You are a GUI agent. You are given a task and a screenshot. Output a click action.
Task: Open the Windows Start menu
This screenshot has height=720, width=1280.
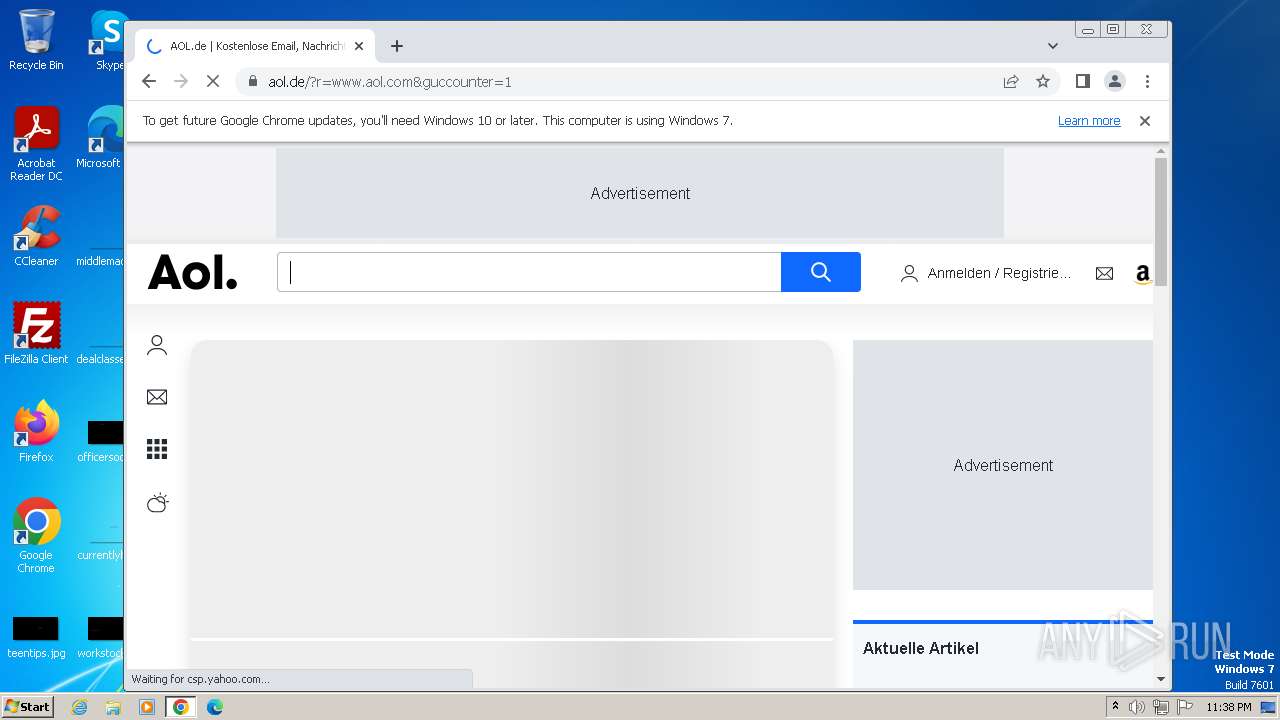(27, 706)
